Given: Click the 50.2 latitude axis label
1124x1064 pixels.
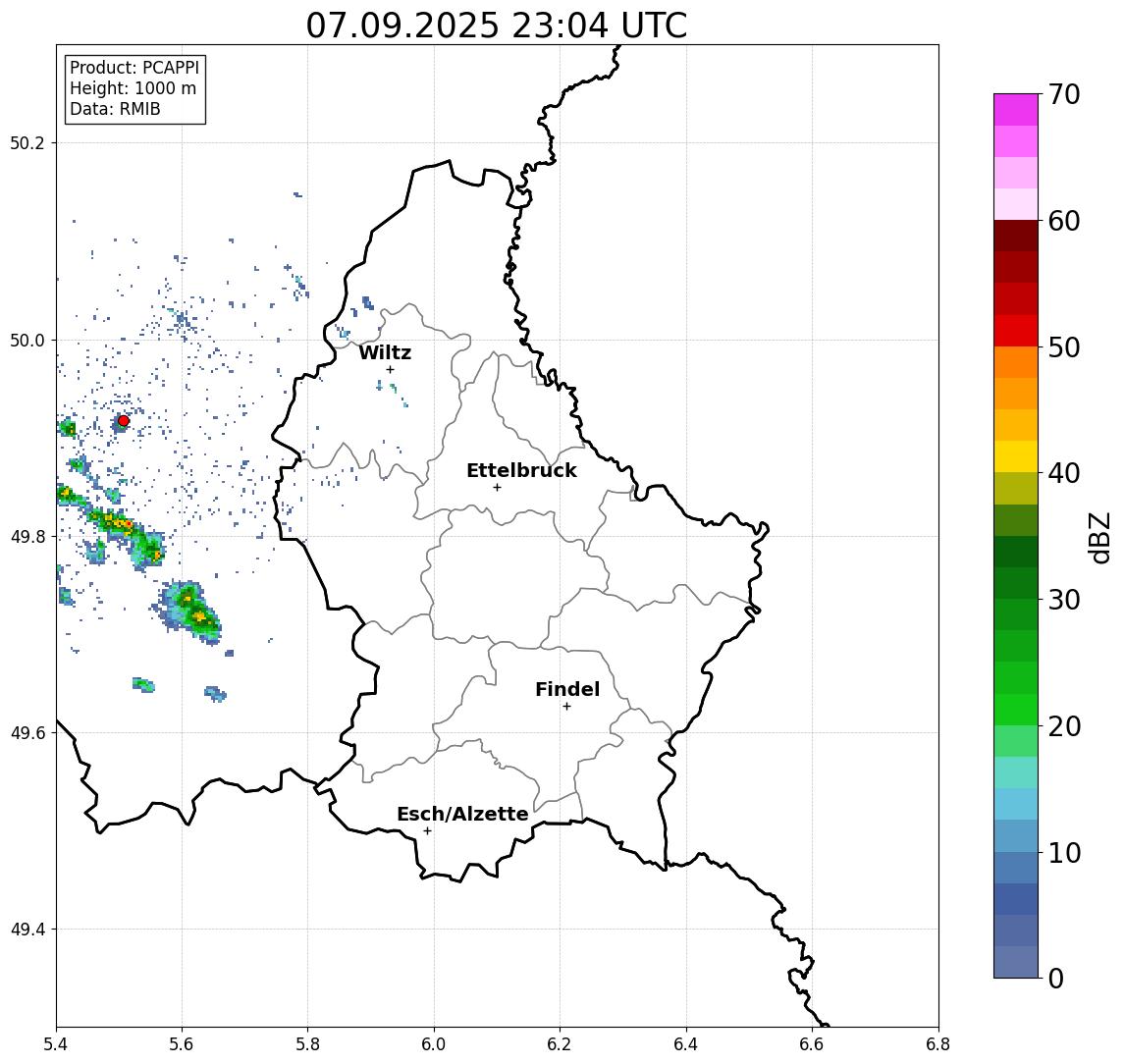Looking at the screenshot, I should click(27, 142).
